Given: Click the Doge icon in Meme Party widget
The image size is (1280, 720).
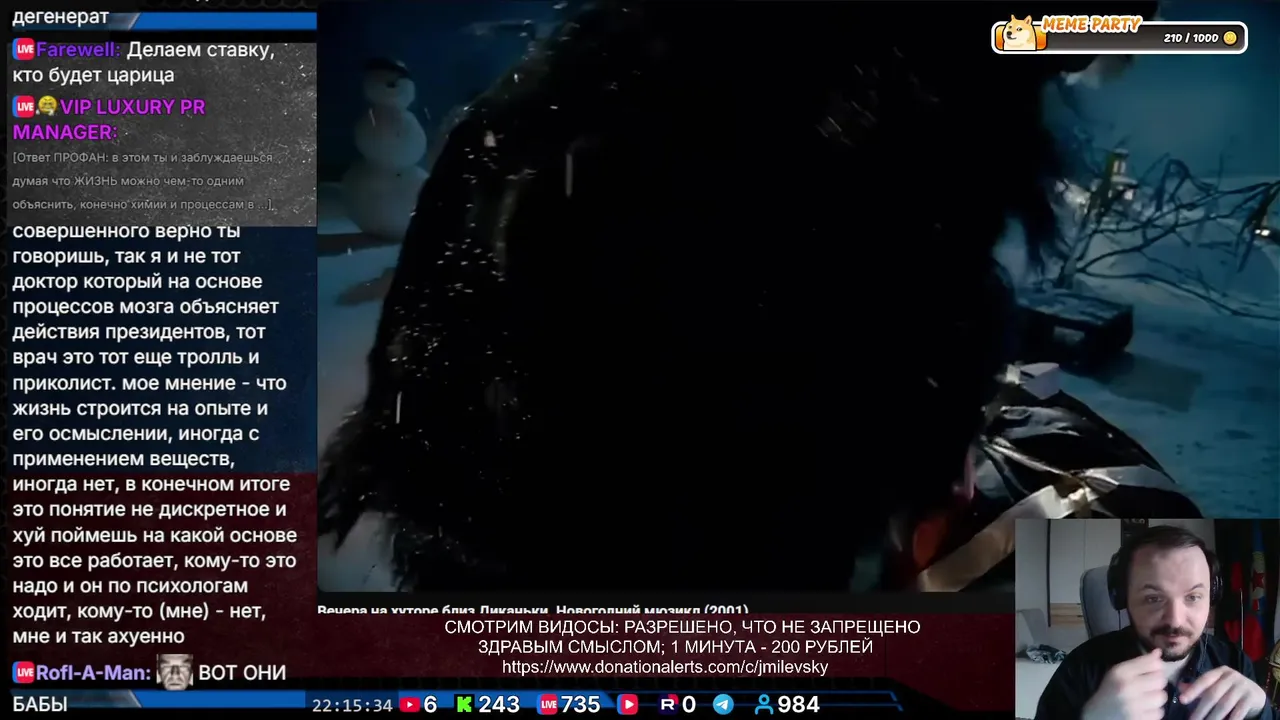Looking at the screenshot, I should point(1020,33).
